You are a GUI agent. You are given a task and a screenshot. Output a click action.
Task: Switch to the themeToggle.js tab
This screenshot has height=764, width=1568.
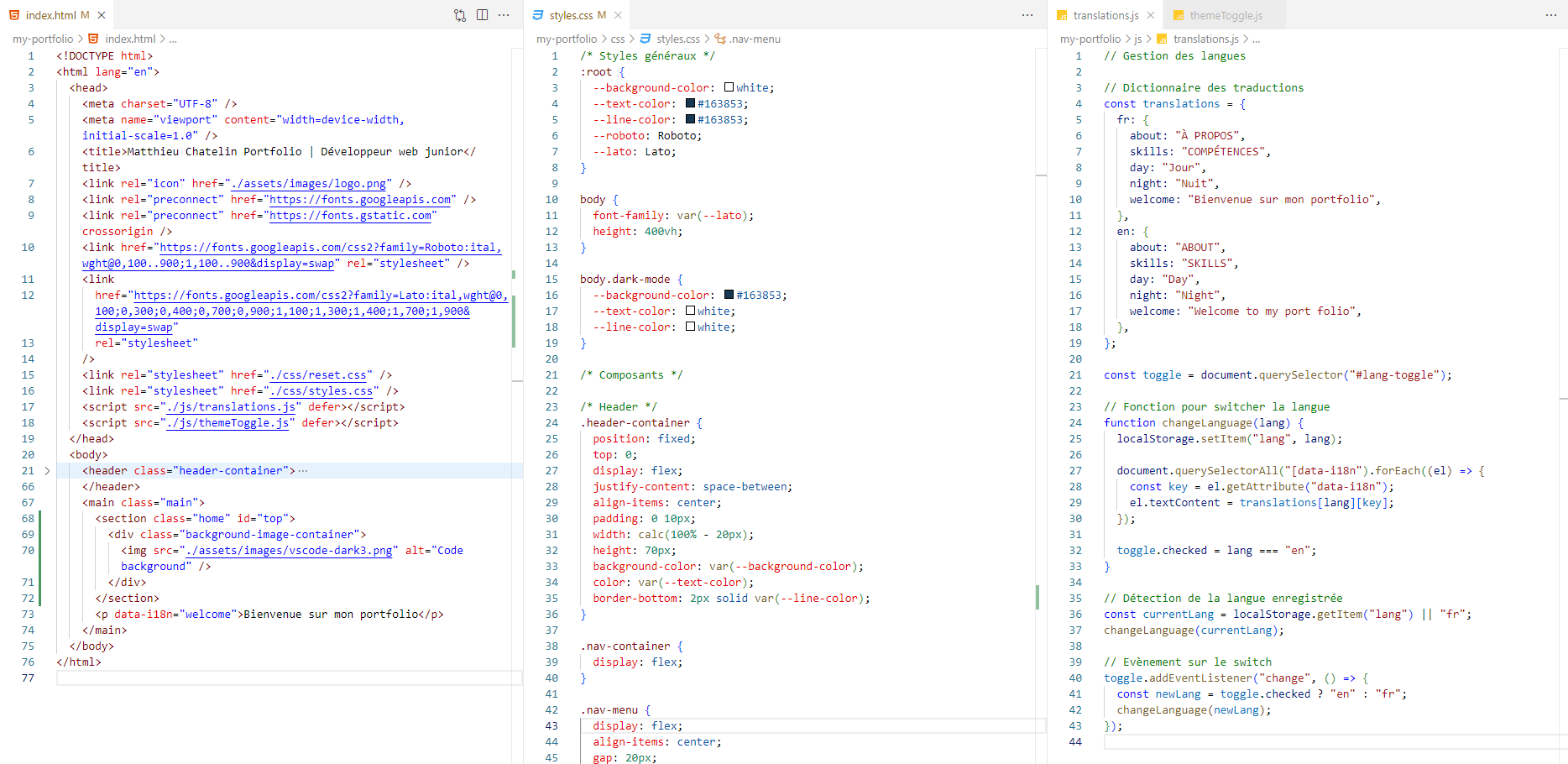coord(1226,15)
